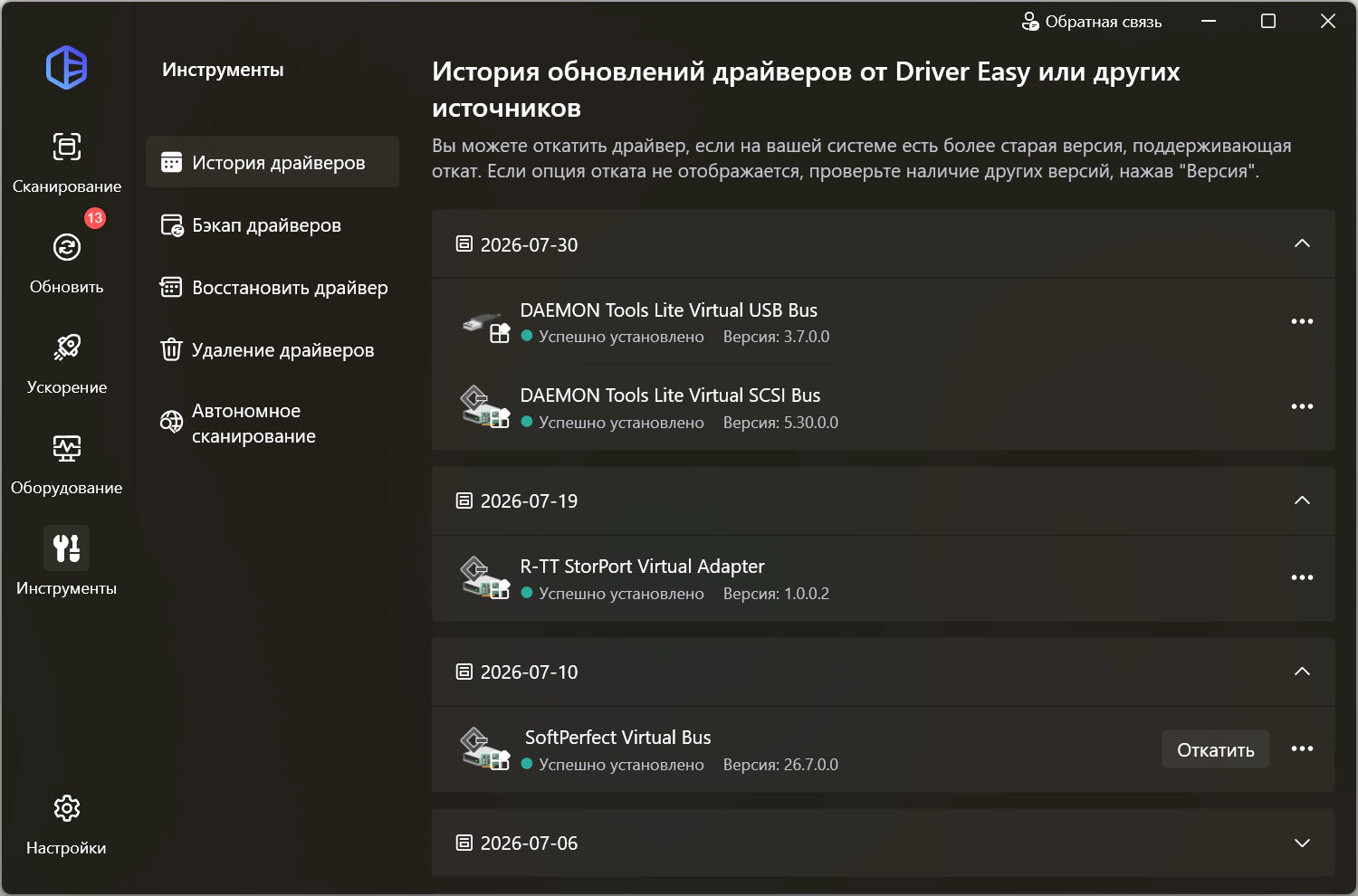Click Версия: 5.30.0.0 text
This screenshot has height=896, width=1358.
780,423
